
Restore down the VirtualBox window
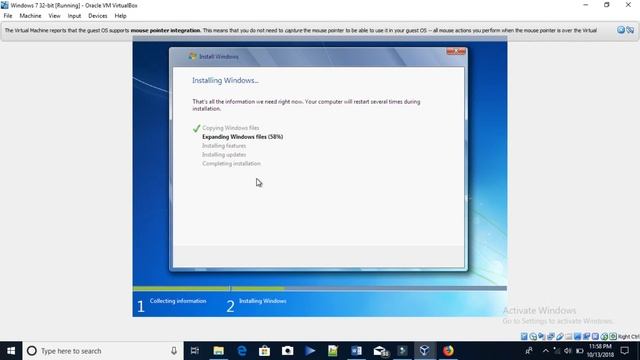607,5
